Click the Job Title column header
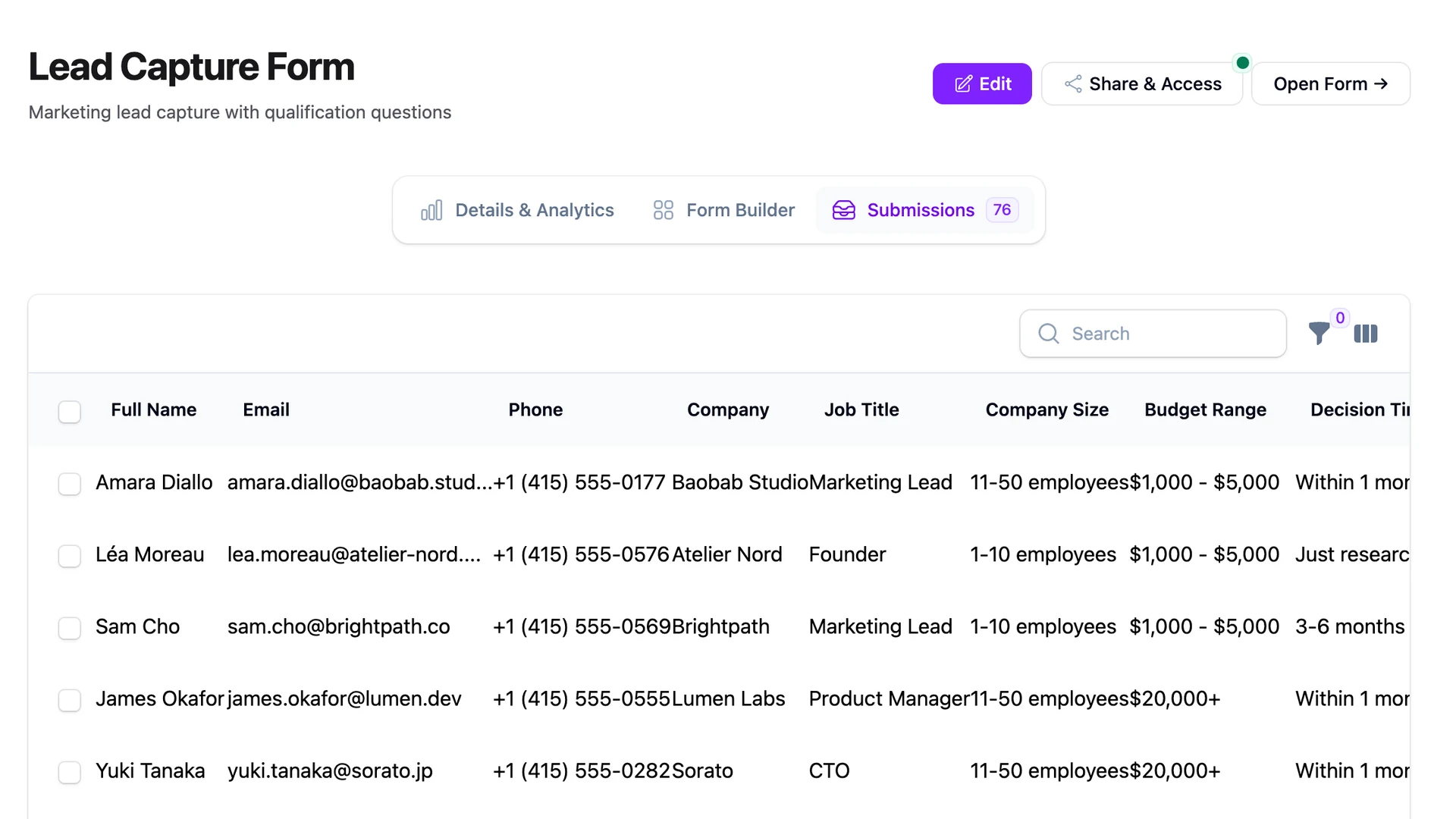The width and height of the screenshot is (1456, 819). tap(861, 409)
